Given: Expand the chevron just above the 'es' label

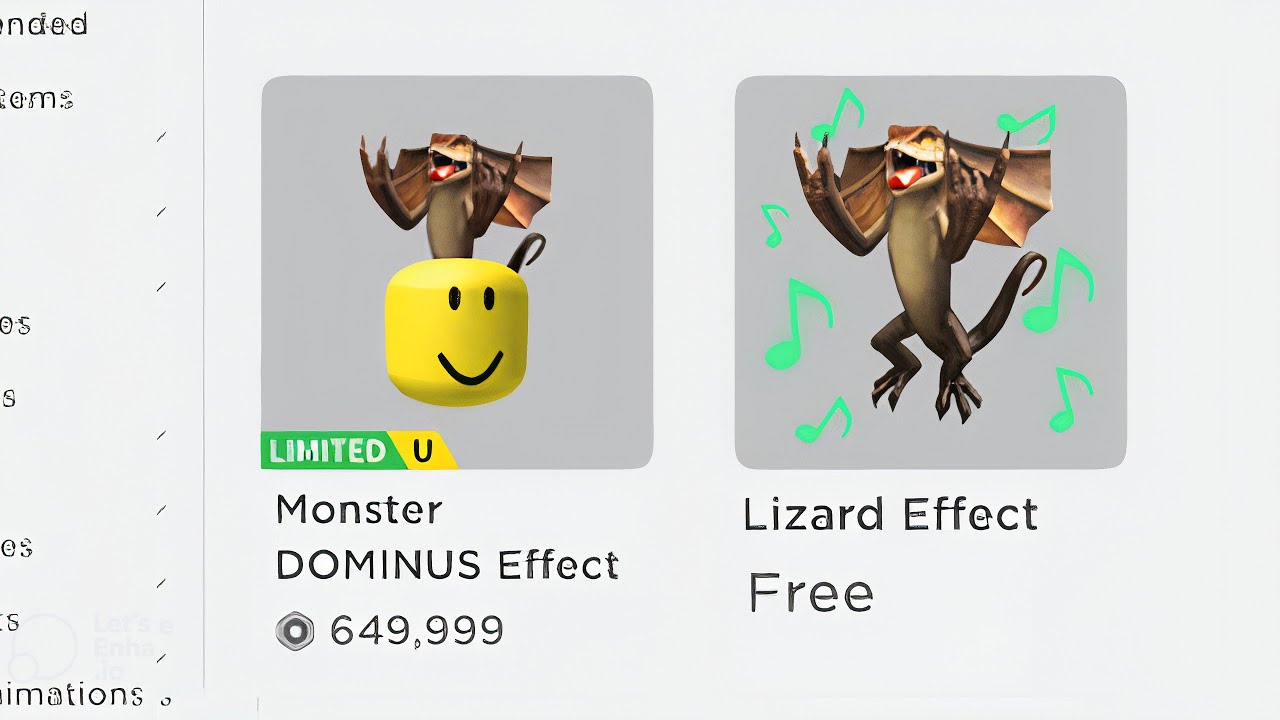Looking at the screenshot, I should pyautogui.click(x=162, y=510).
